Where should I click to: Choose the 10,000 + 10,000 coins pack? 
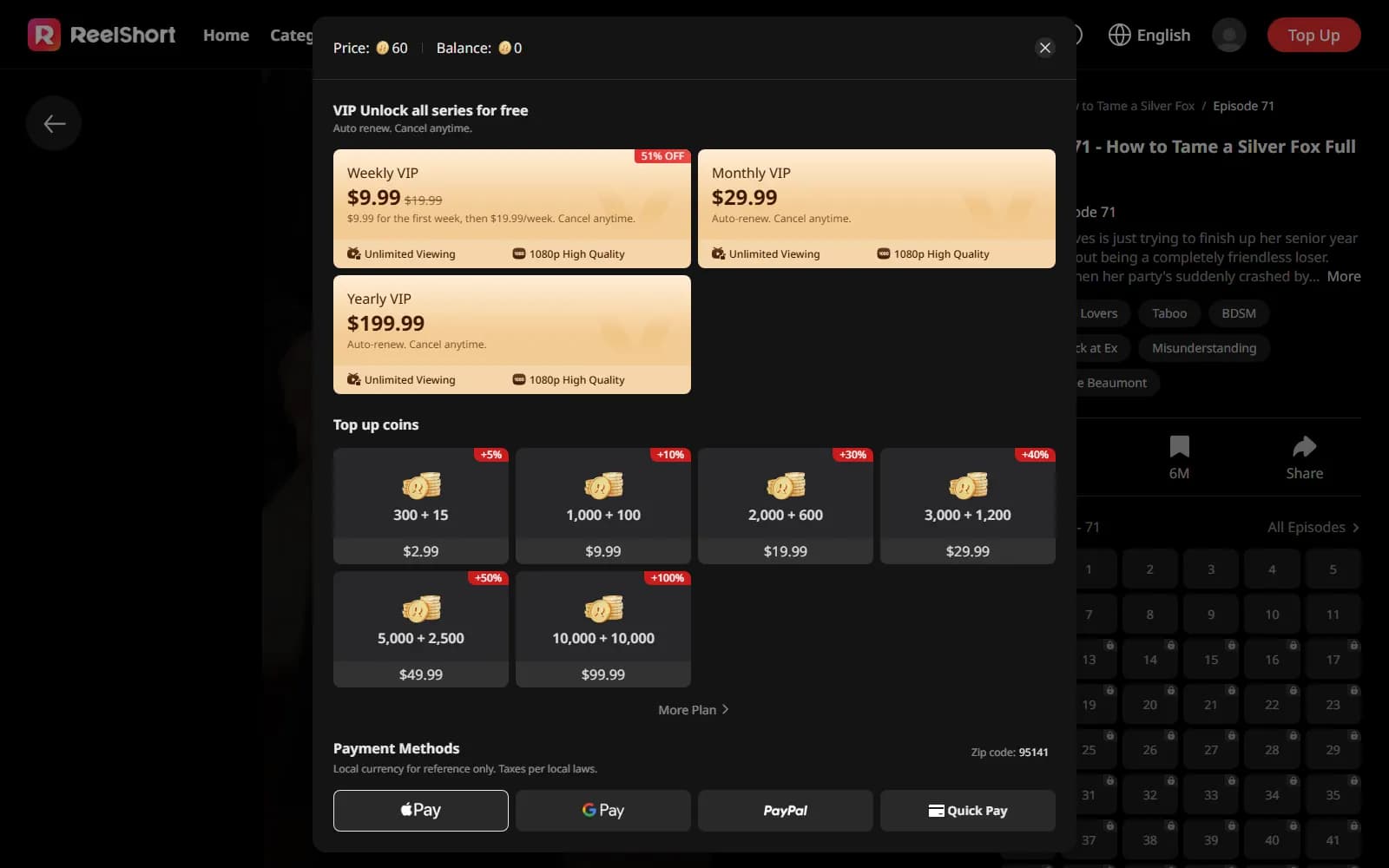(x=603, y=629)
